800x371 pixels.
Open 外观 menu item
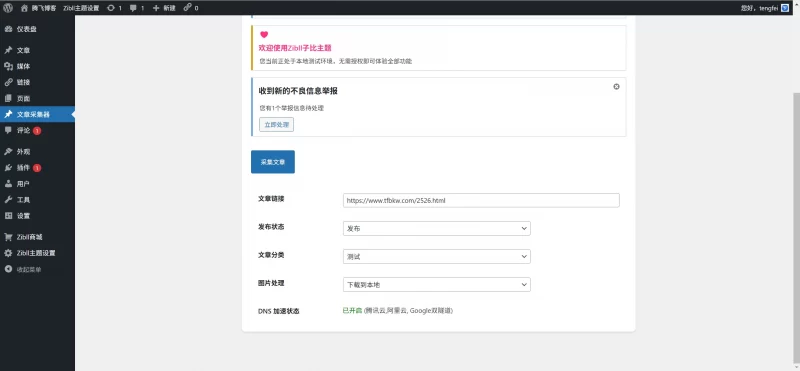[x=37, y=152]
